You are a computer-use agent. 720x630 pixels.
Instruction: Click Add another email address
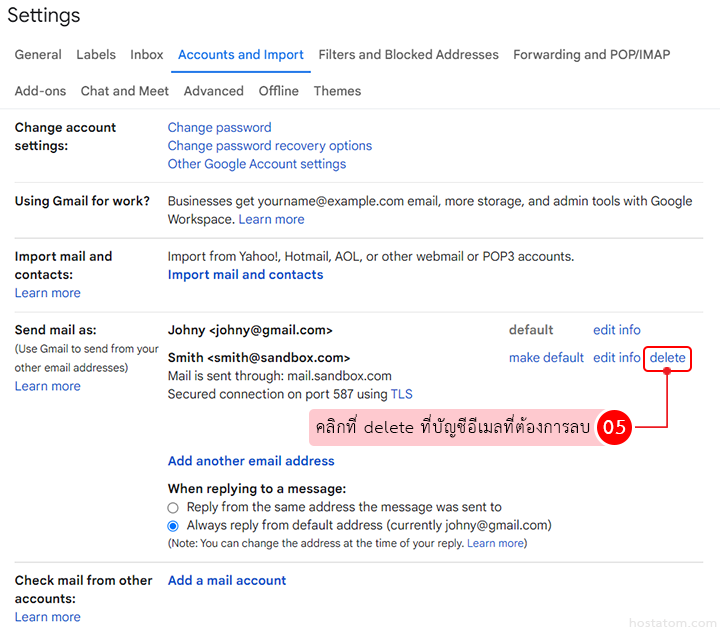251,461
